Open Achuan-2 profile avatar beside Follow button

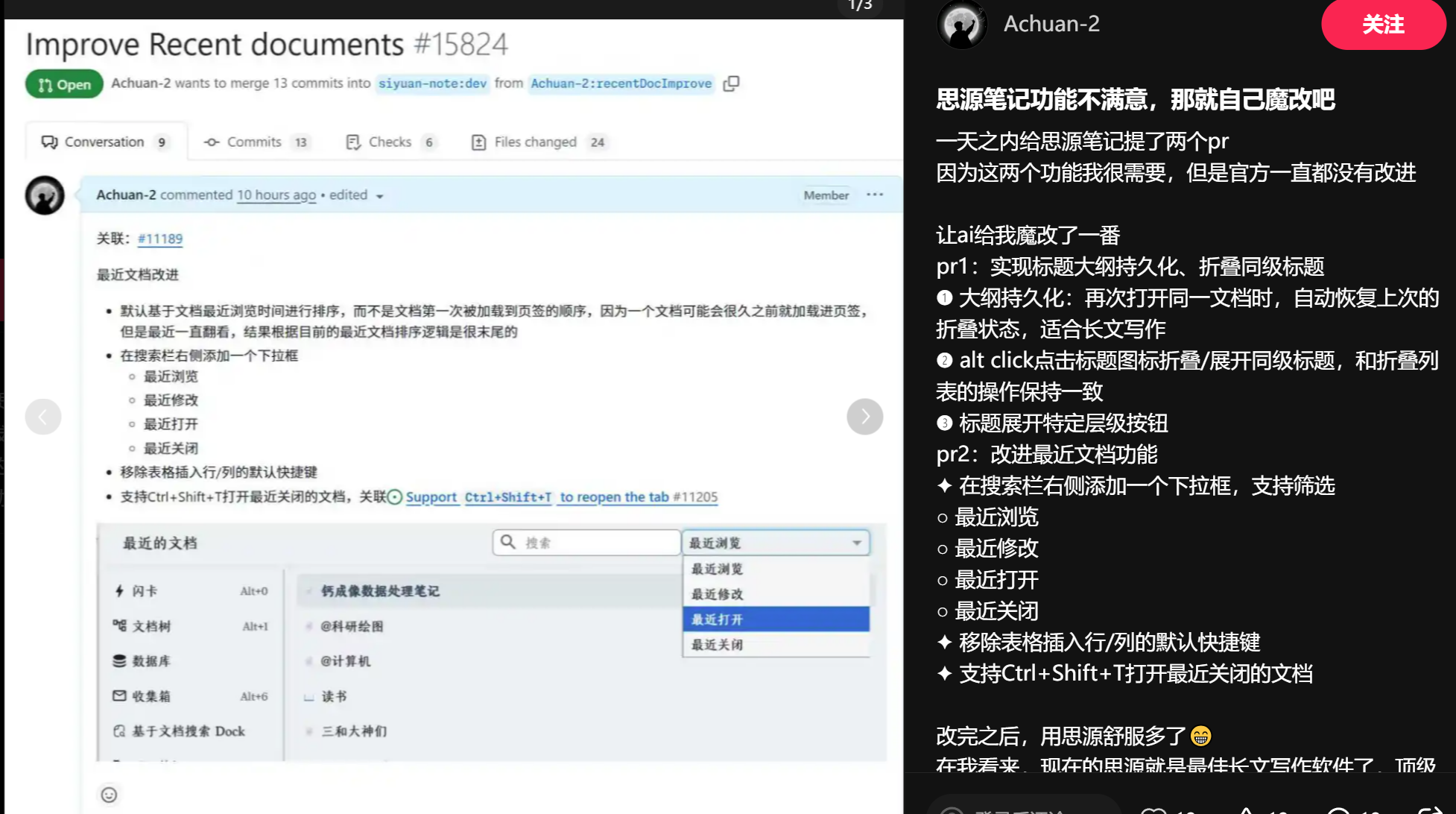(961, 25)
